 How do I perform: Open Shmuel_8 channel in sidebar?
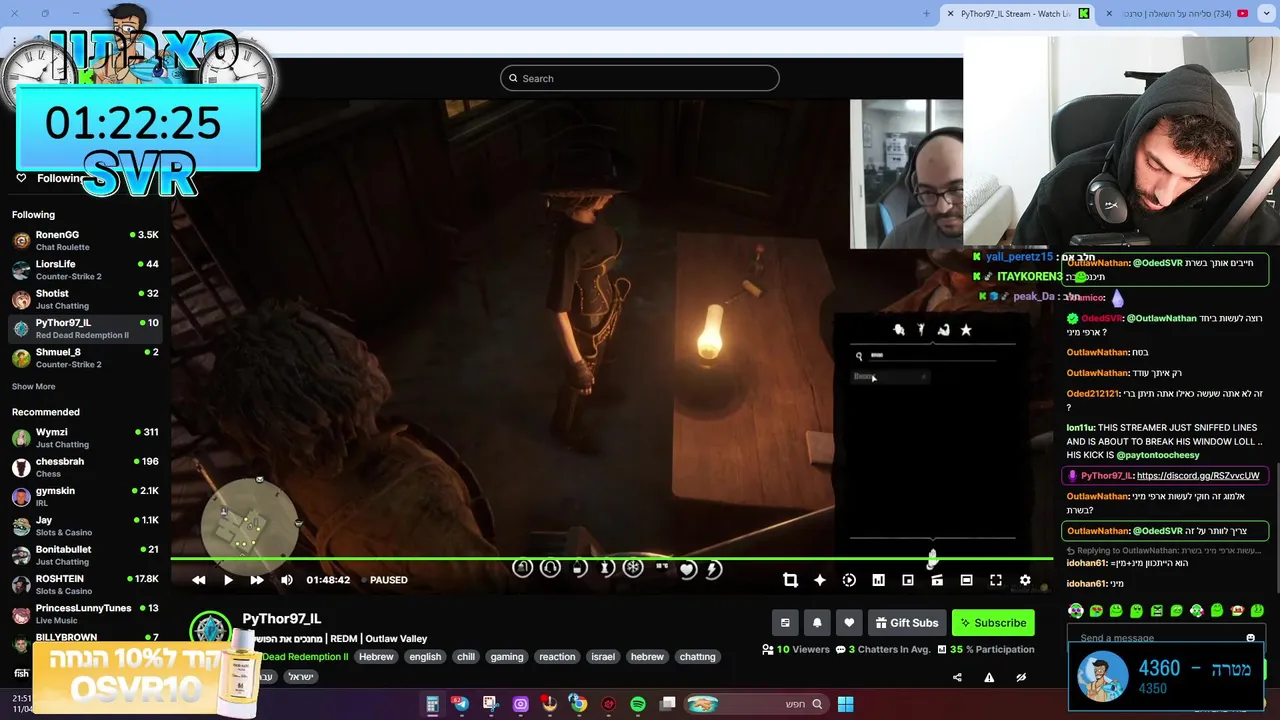85,358
